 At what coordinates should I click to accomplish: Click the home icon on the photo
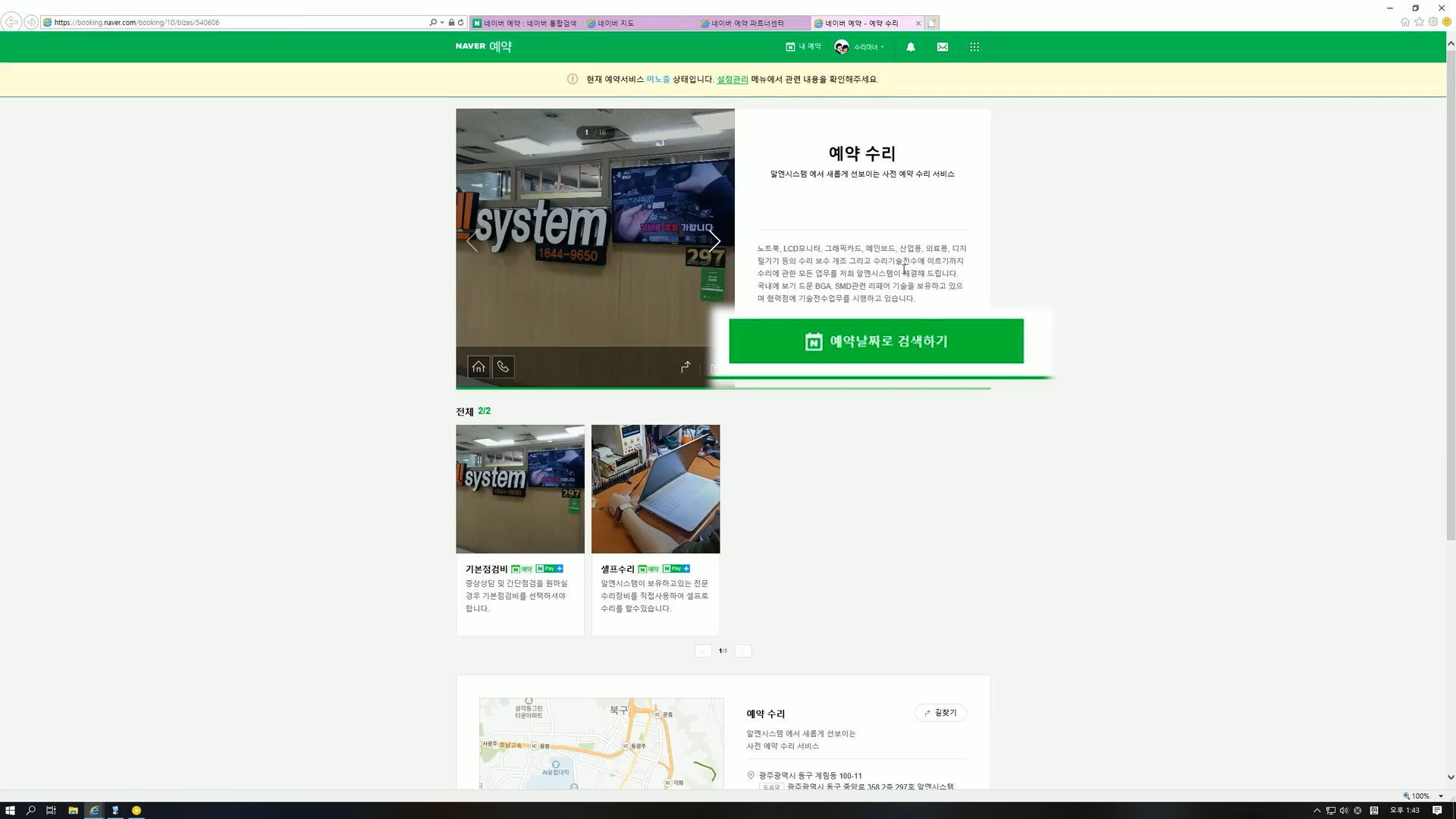click(479, 367)
